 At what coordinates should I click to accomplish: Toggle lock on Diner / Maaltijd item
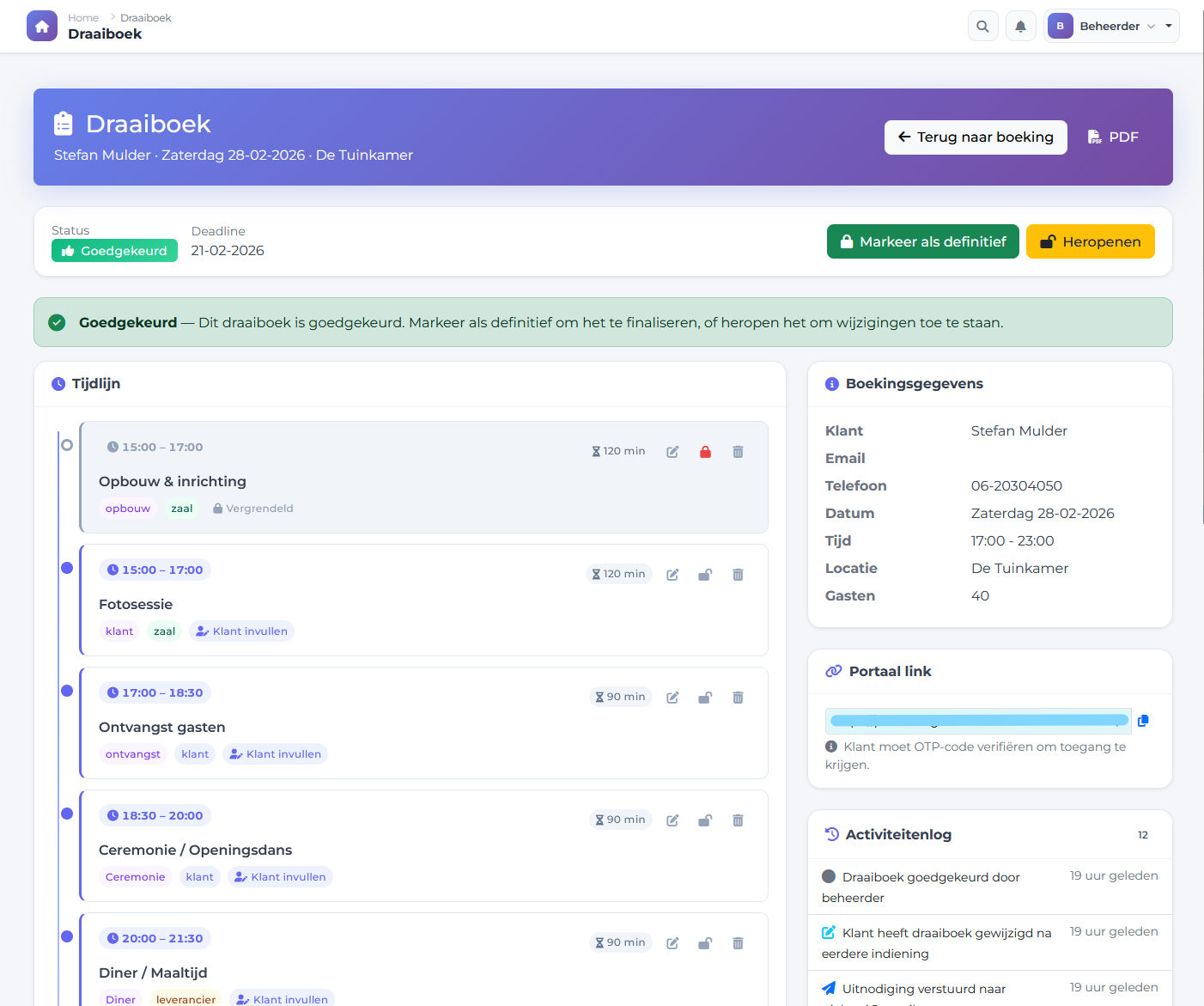click(x=705, y=943)
